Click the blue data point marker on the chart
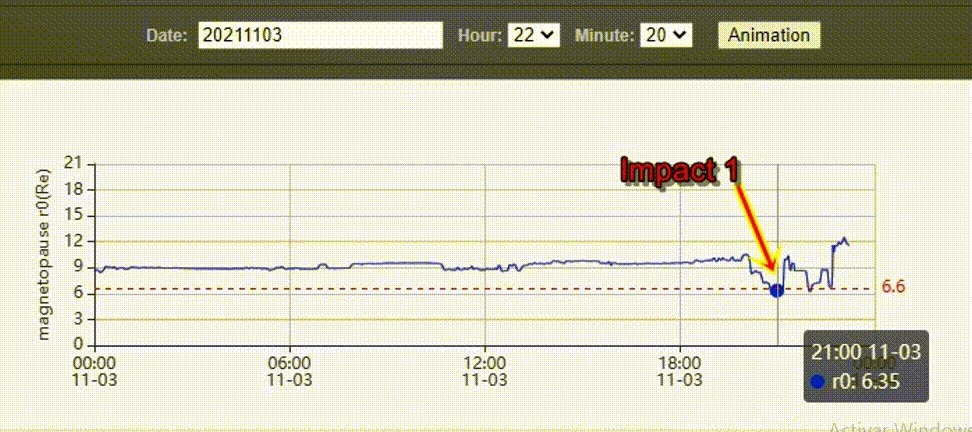972x432 pixels. click(x=777, y=290)
